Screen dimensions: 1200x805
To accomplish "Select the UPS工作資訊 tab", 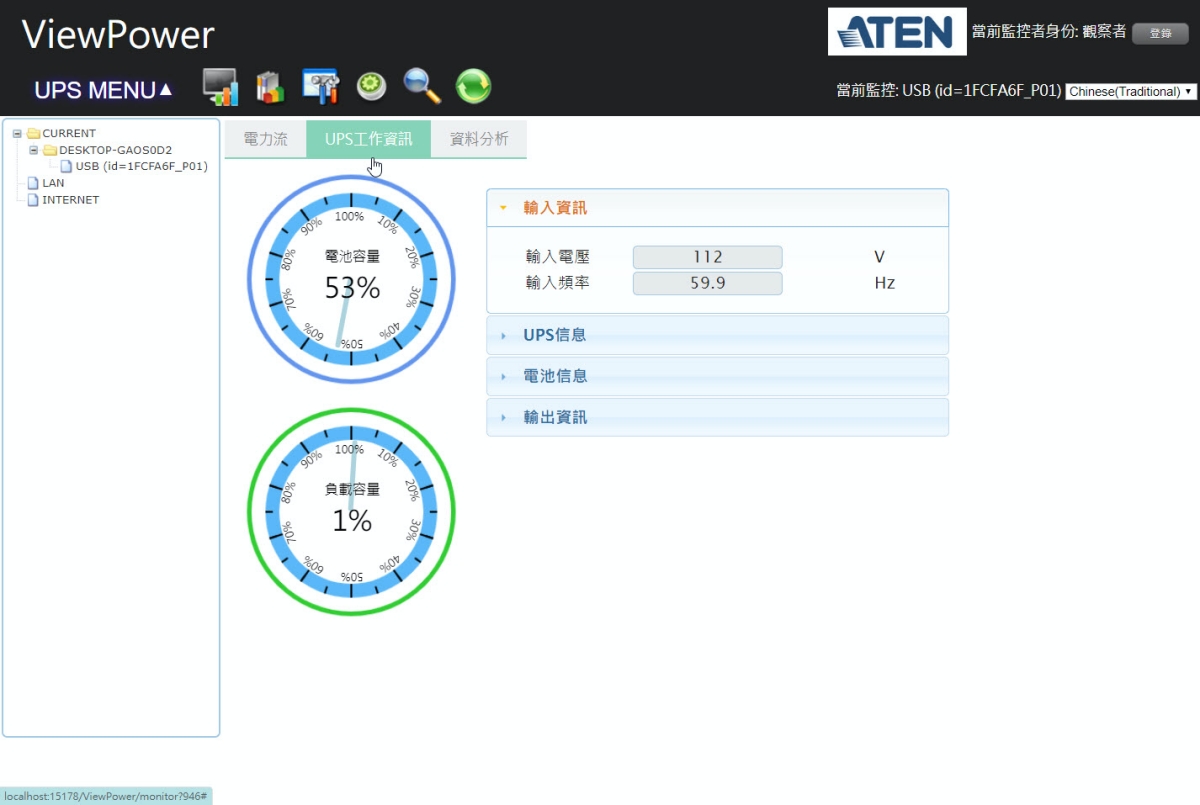I will (x=368, y=139).
